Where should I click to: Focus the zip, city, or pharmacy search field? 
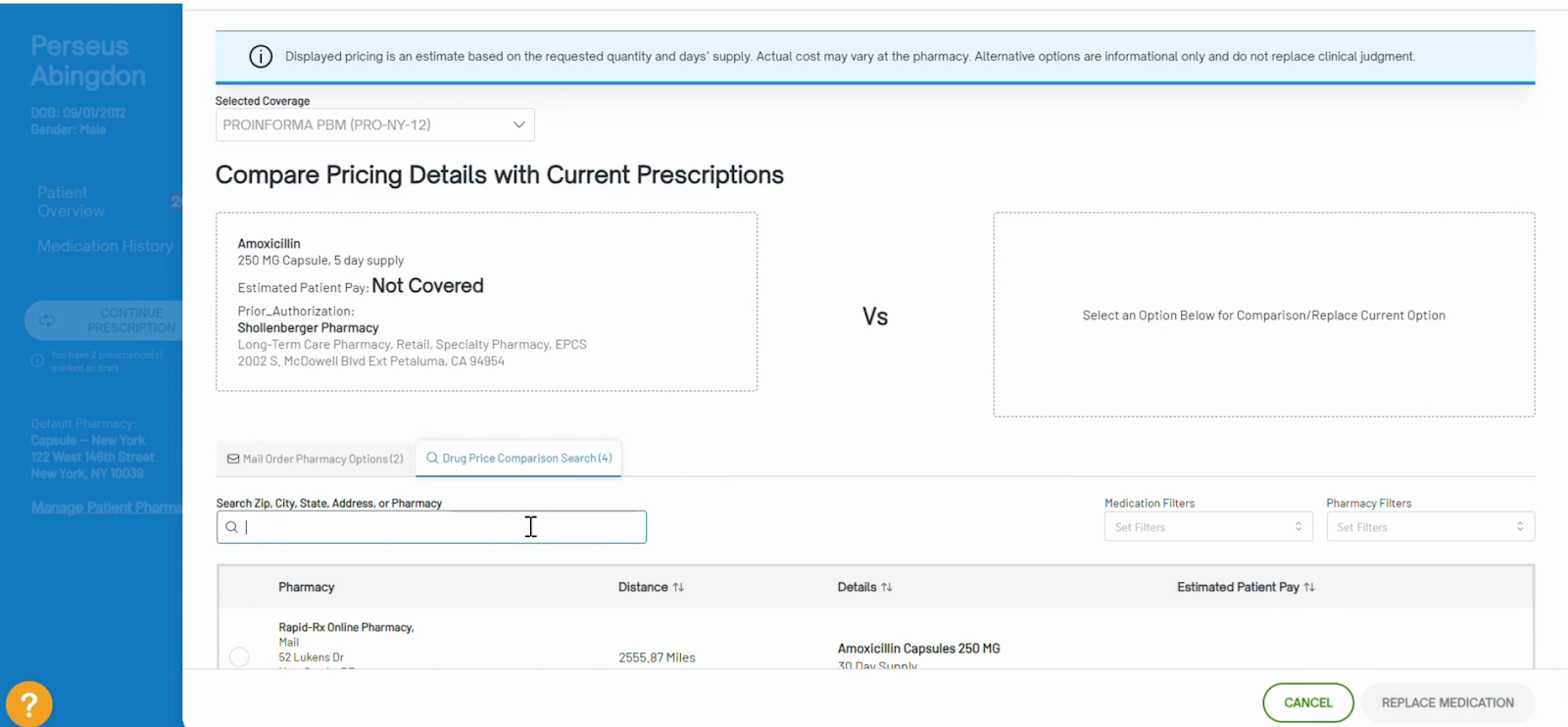click(x=431, y=527)
